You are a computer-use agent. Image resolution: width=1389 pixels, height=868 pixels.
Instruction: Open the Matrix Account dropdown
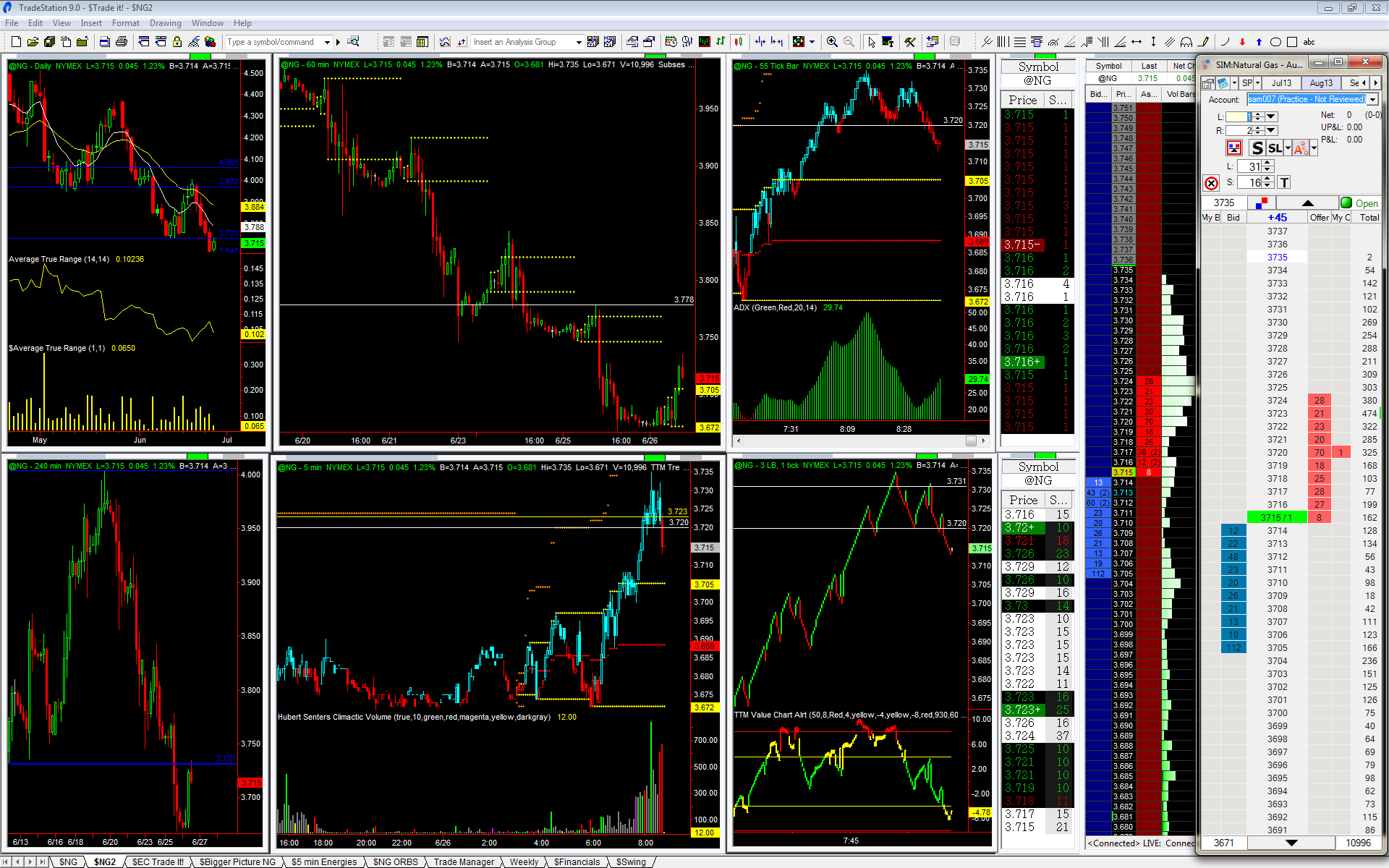(1372, 99)
